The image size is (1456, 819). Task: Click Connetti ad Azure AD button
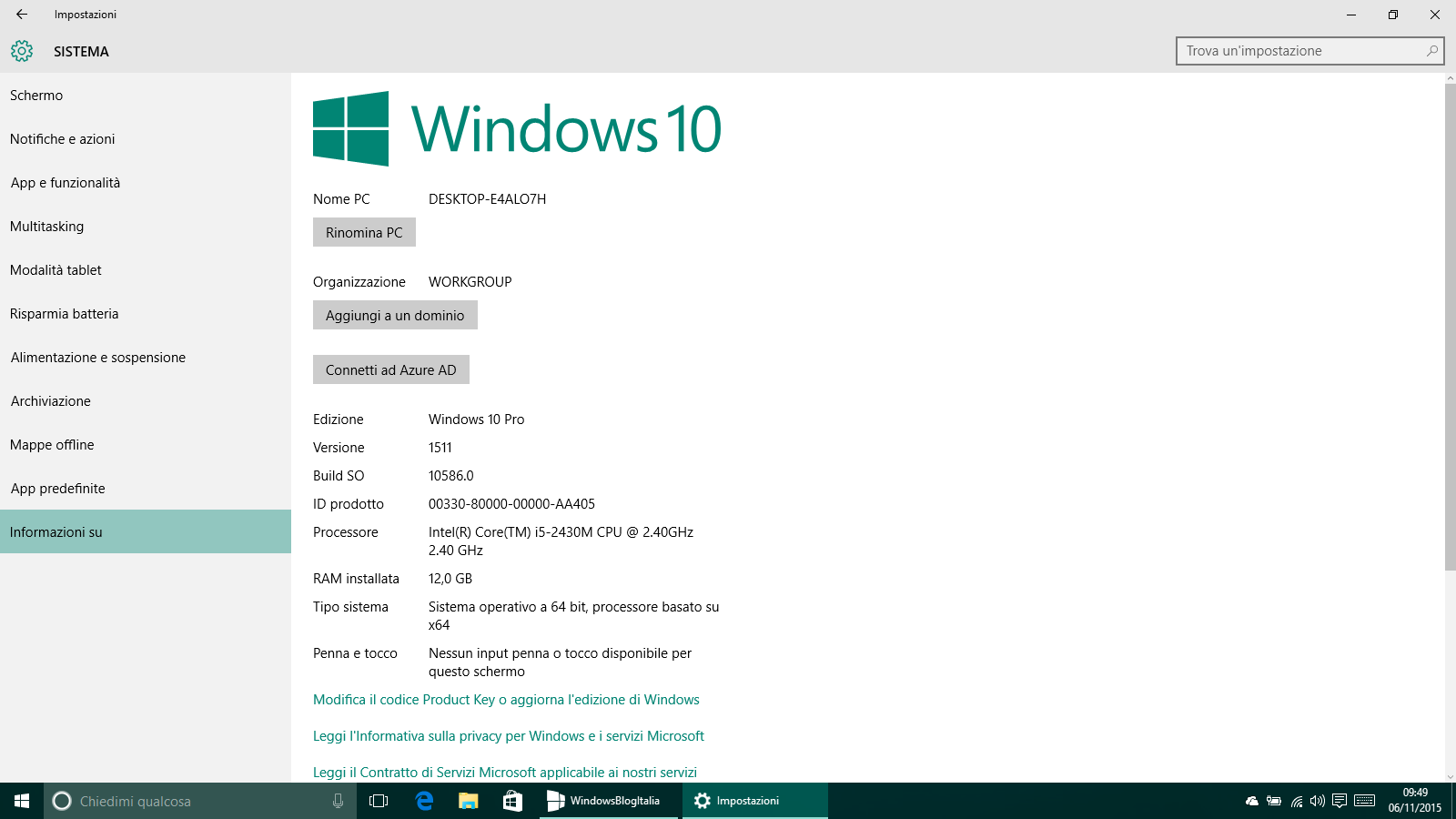pos(391,369)
